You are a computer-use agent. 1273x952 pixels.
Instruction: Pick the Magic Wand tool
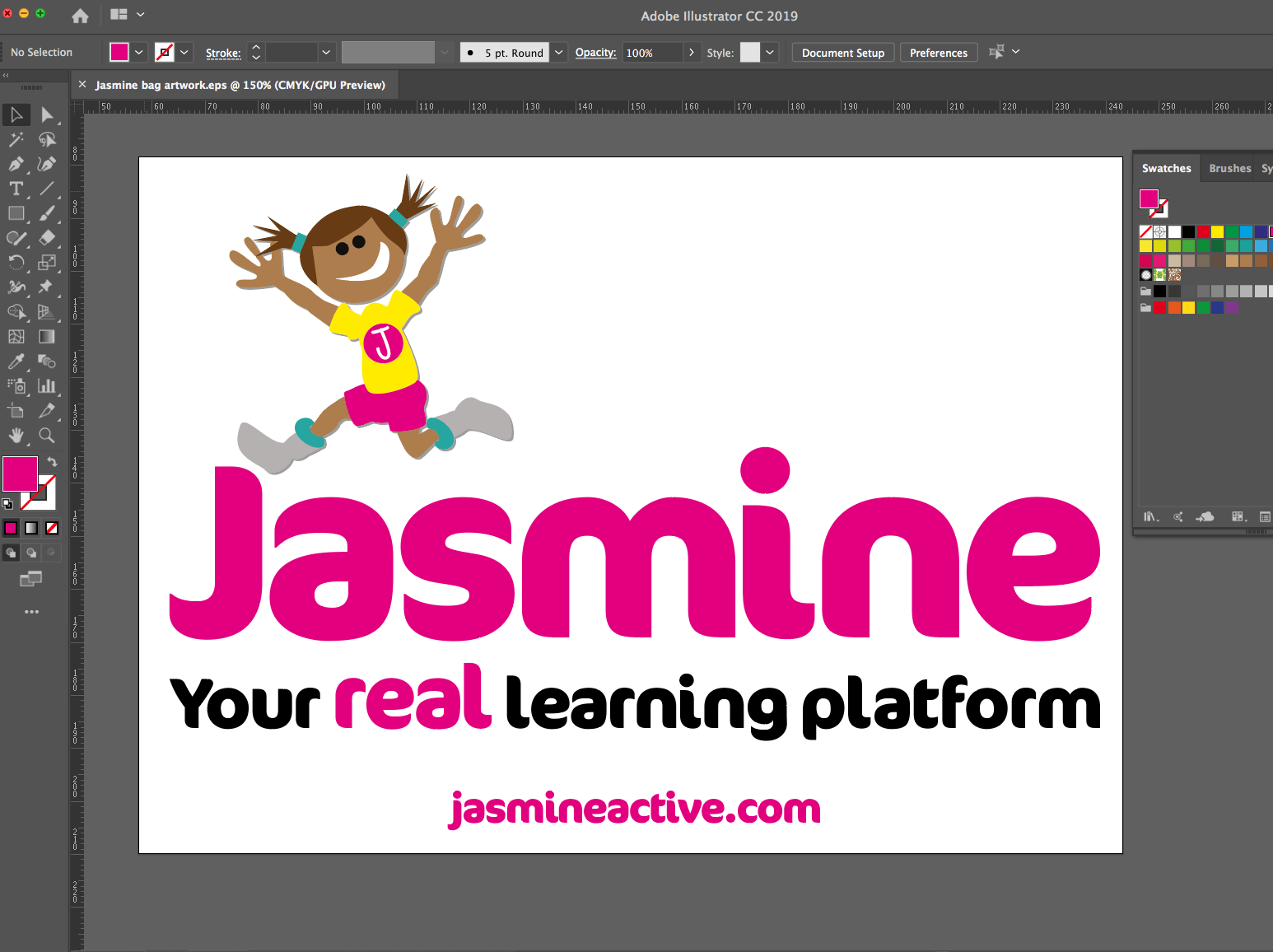pos(16,139)
